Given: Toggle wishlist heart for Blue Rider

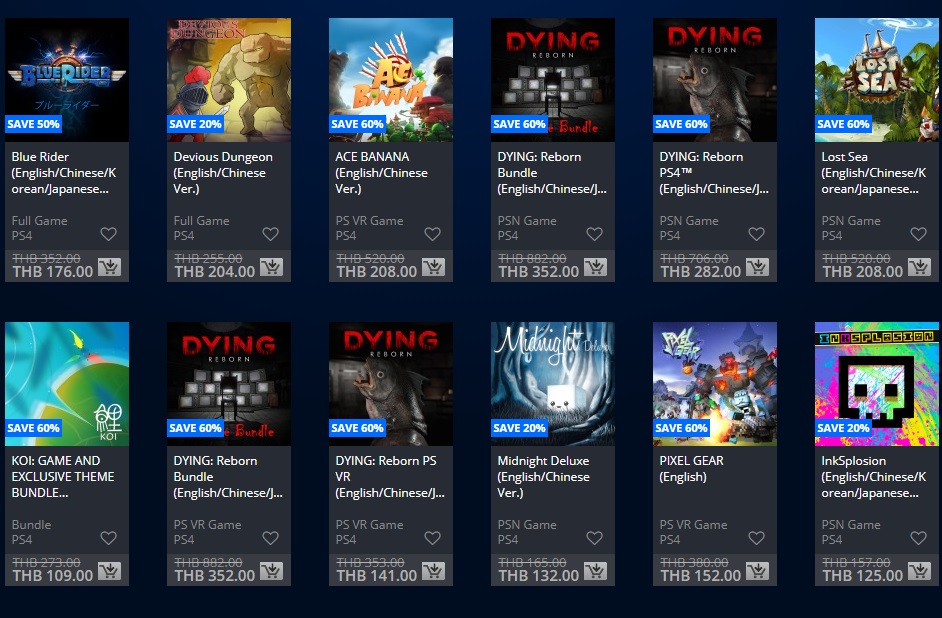Looking at the screenshot, I should click(x=109, y=234).
